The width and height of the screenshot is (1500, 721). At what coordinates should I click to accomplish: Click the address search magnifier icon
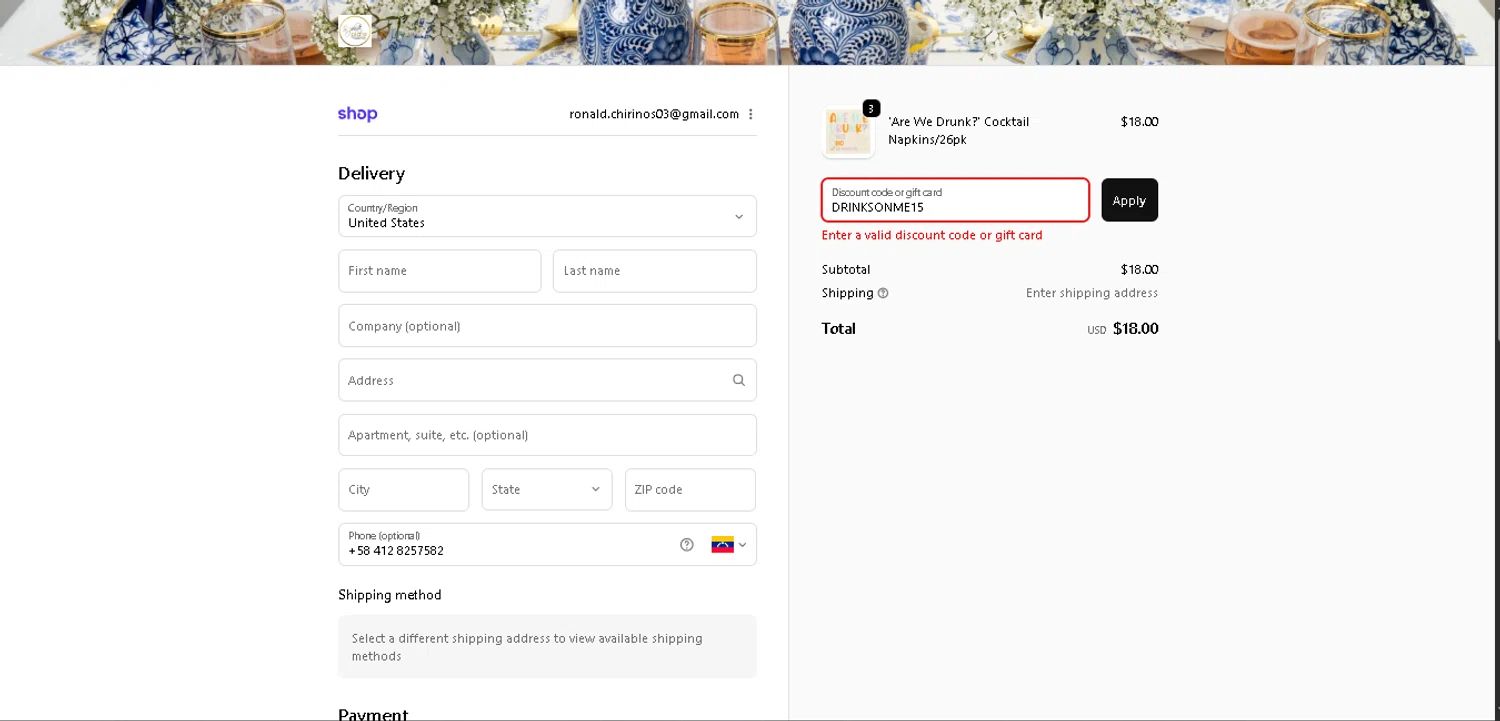pos(739,380)
